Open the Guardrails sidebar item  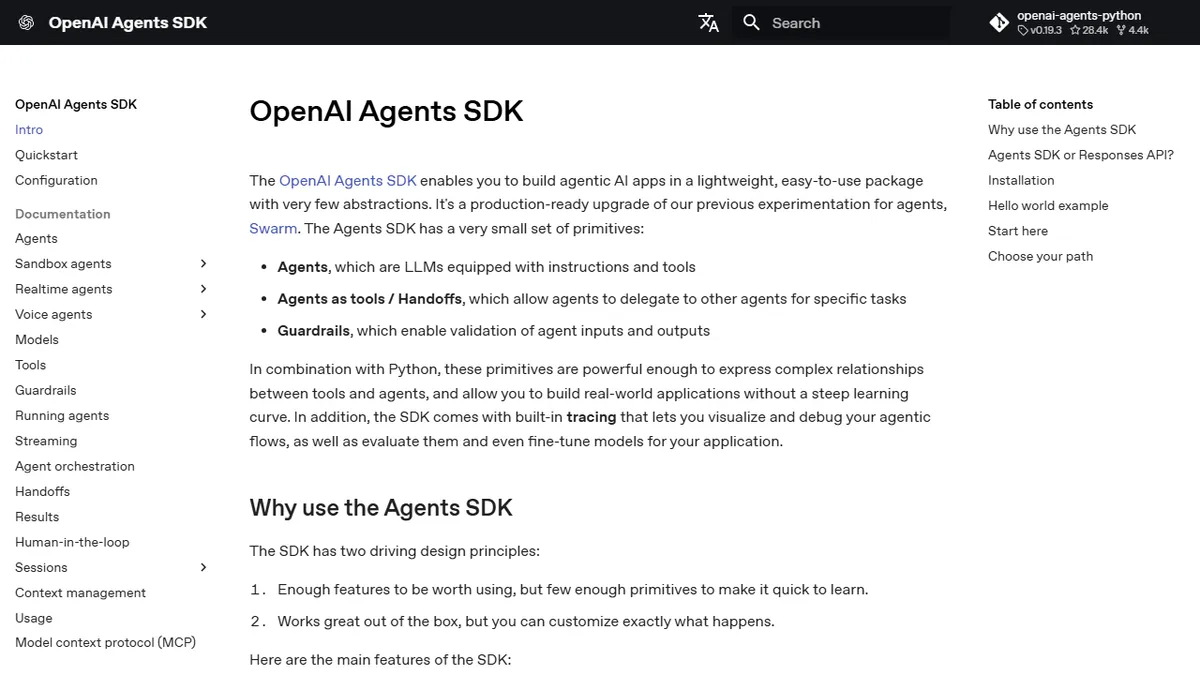pyautogui.click(x=45, y=390)
